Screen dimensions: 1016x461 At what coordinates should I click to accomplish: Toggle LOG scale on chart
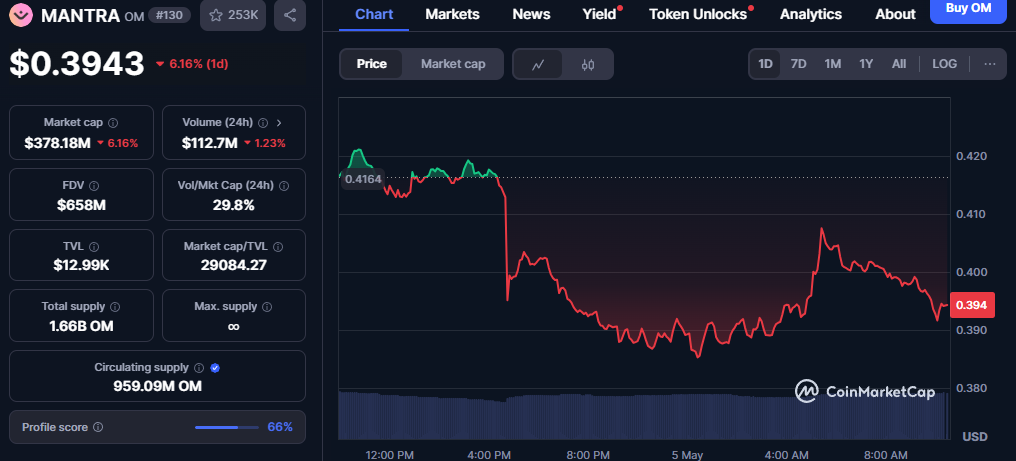pyautogui.click(x=944, y=64)
